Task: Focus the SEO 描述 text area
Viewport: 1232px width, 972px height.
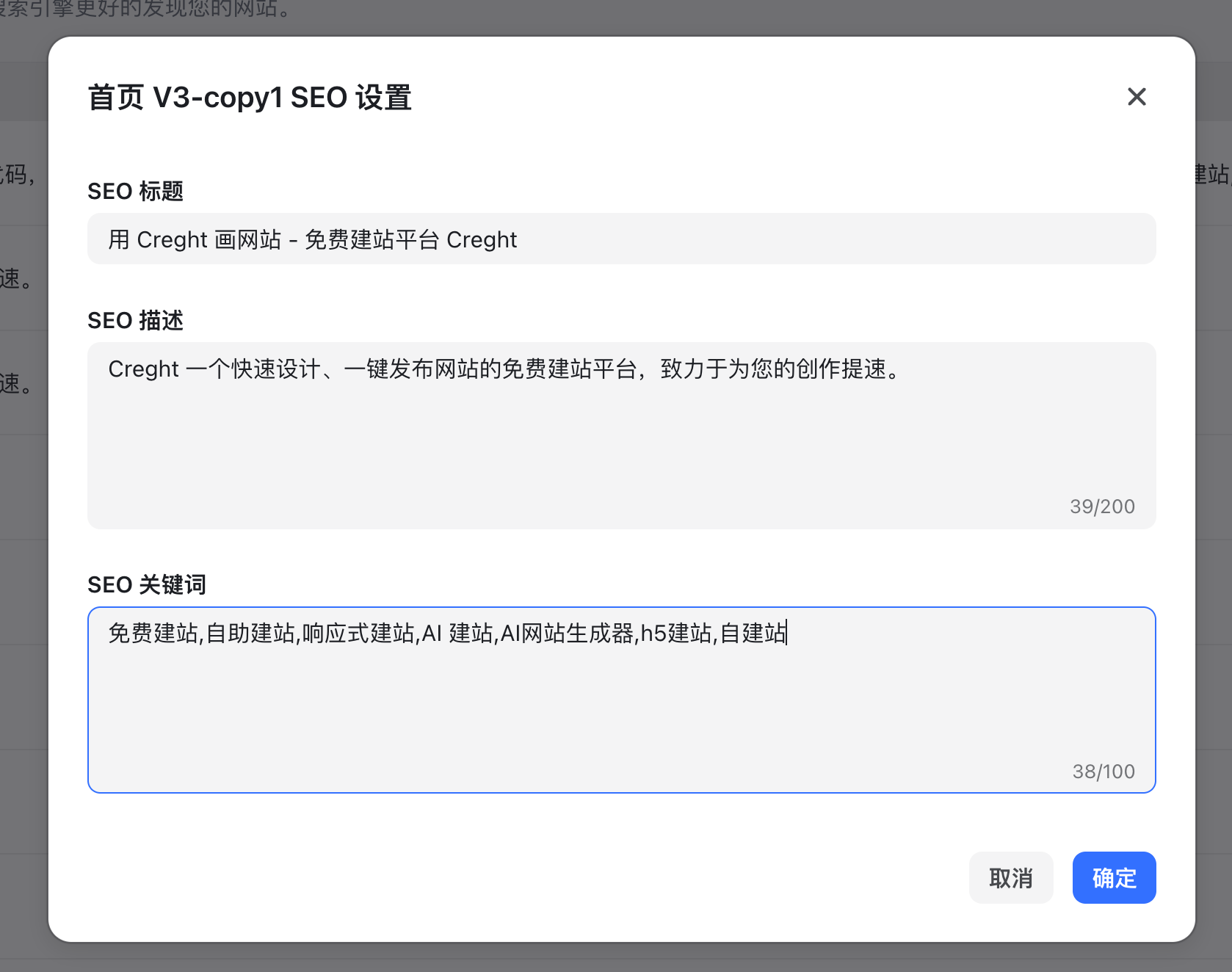Action: [621, 435]
